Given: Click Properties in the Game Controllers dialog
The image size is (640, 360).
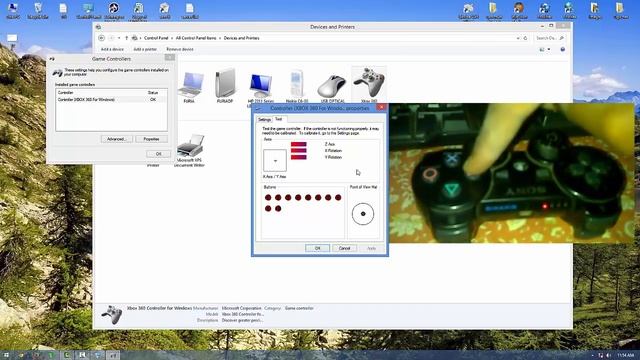Looking at the screenshot, I should pos(151,139).
